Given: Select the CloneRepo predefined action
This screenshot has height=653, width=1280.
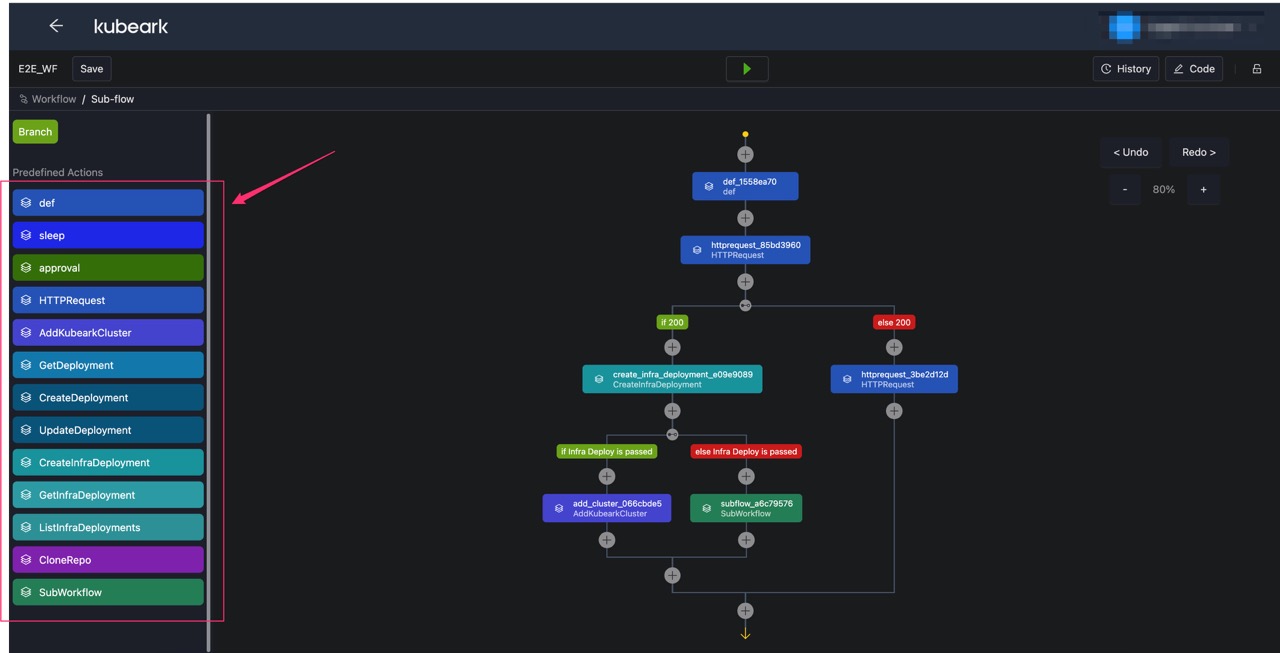Looking at the screenshot, I should coord(108,559).
